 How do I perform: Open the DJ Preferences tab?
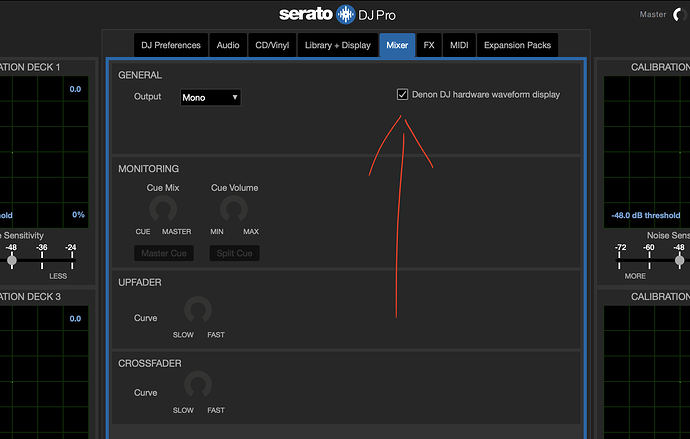point(171,45)
